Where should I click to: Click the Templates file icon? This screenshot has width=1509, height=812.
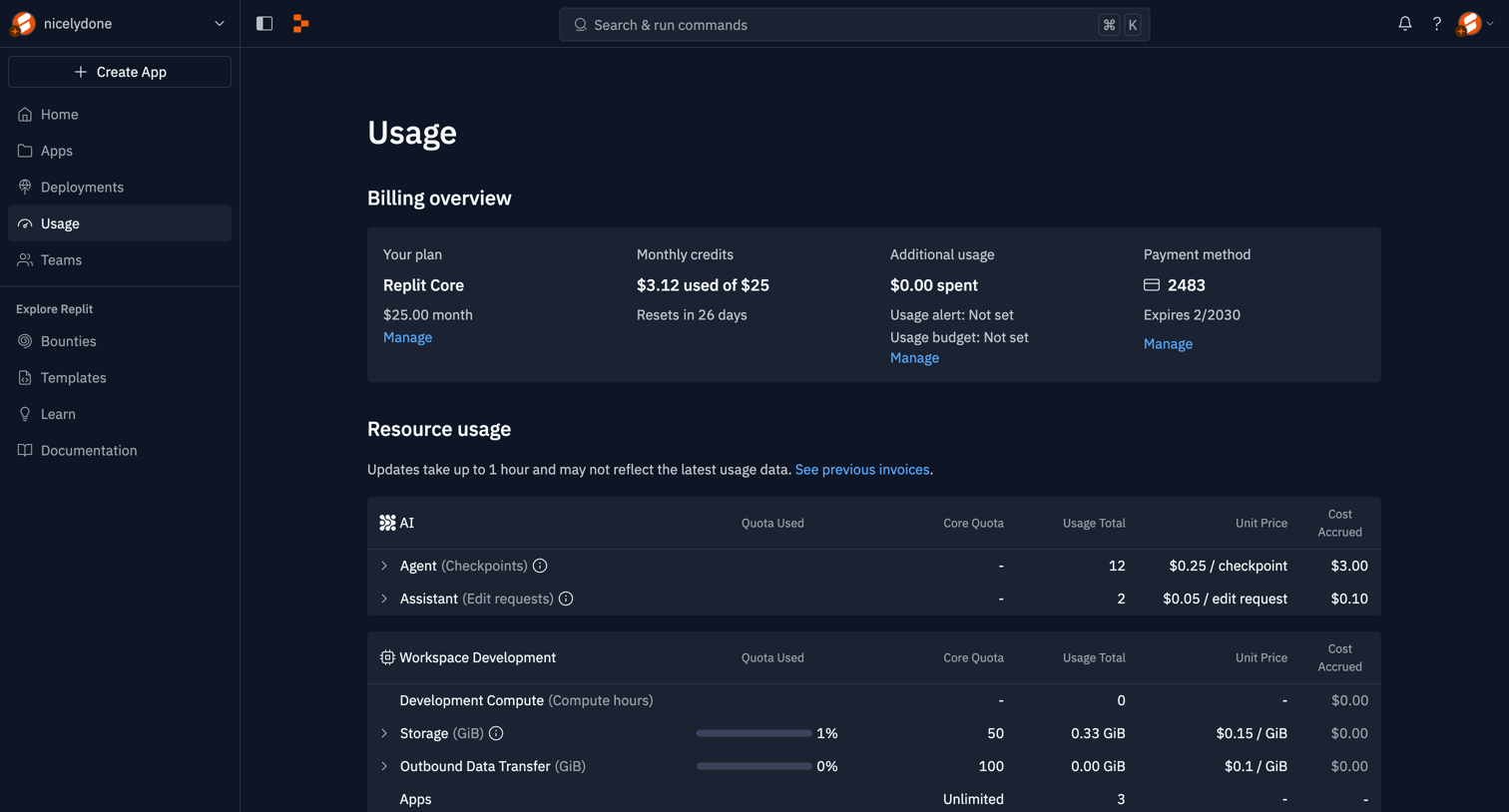point(25,378)
